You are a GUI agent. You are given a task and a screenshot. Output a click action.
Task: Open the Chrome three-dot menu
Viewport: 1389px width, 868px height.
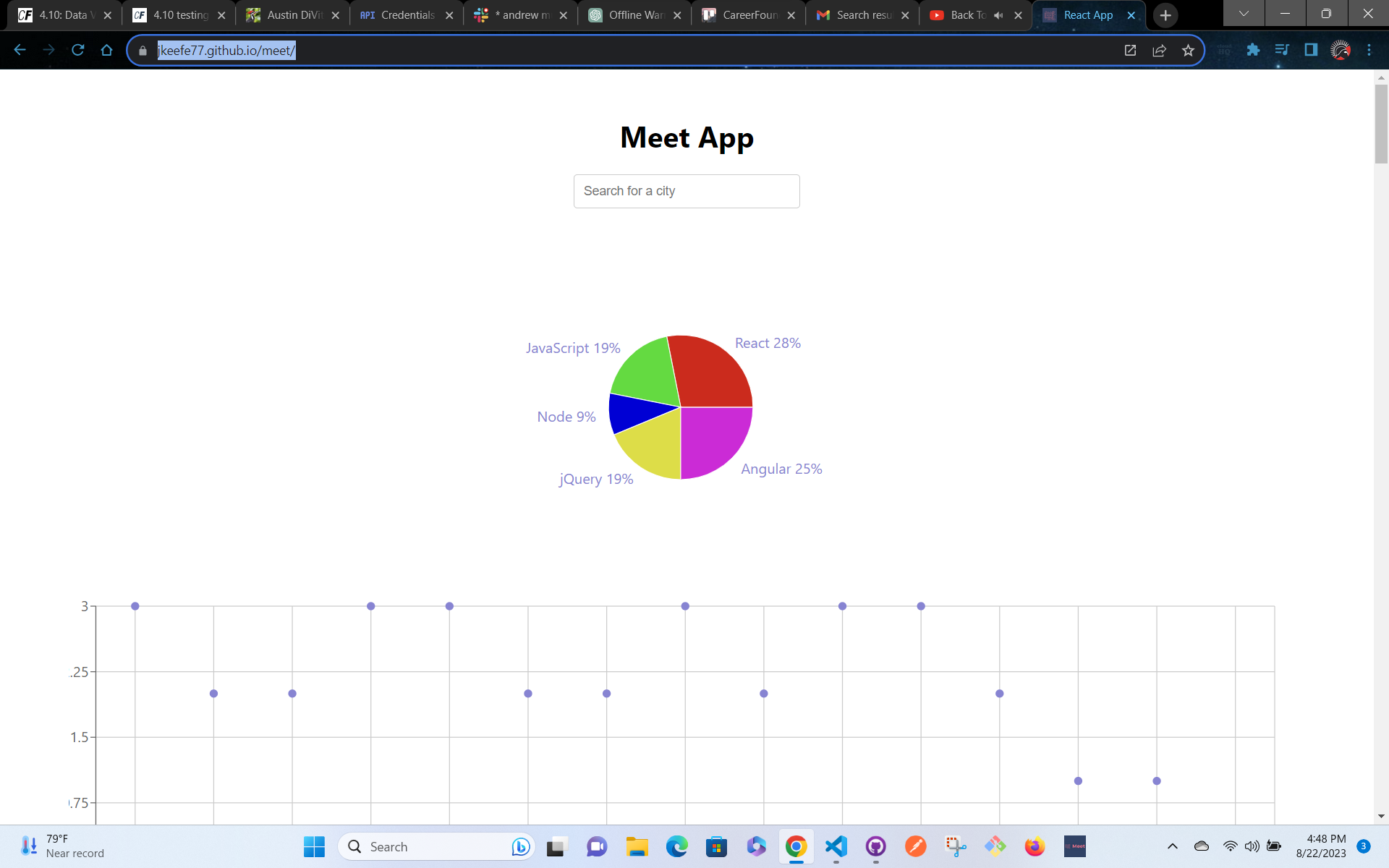(x=1369, y=50)
